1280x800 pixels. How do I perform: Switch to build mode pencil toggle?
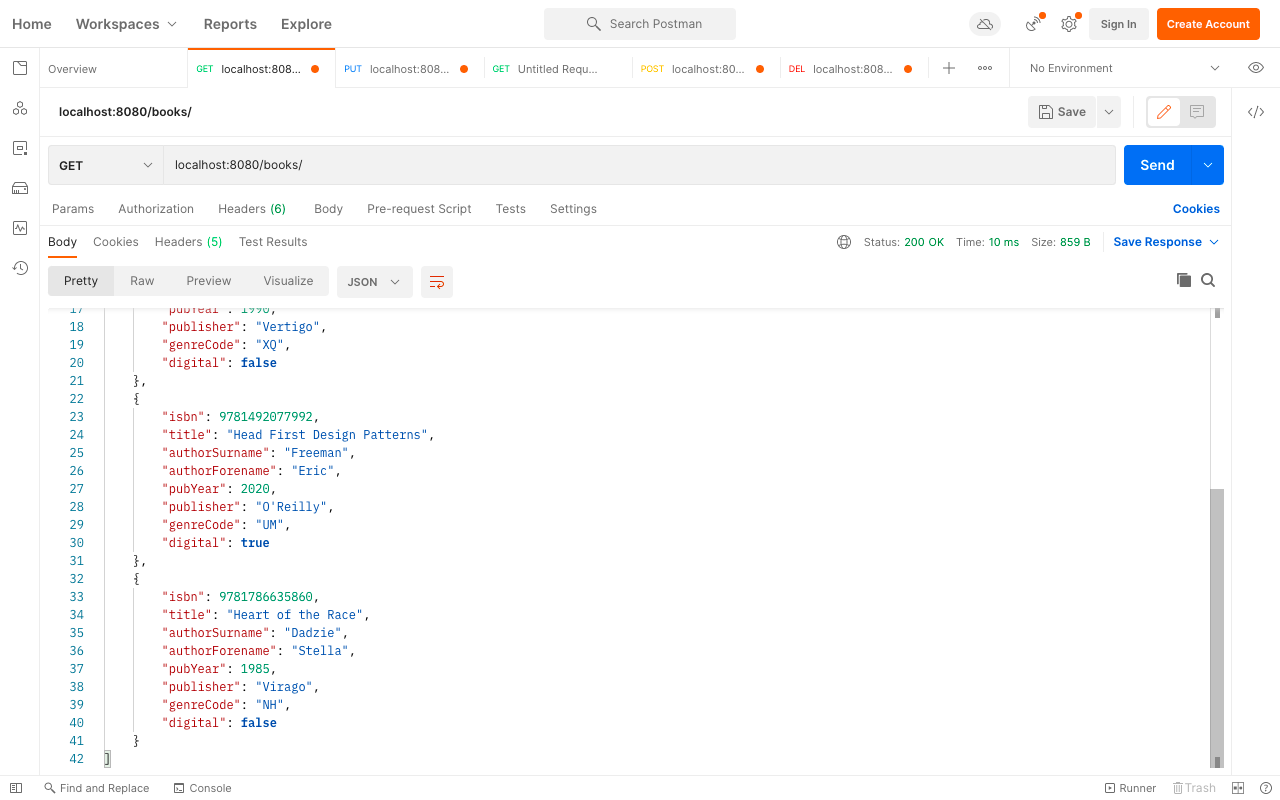pos(1164,112)
